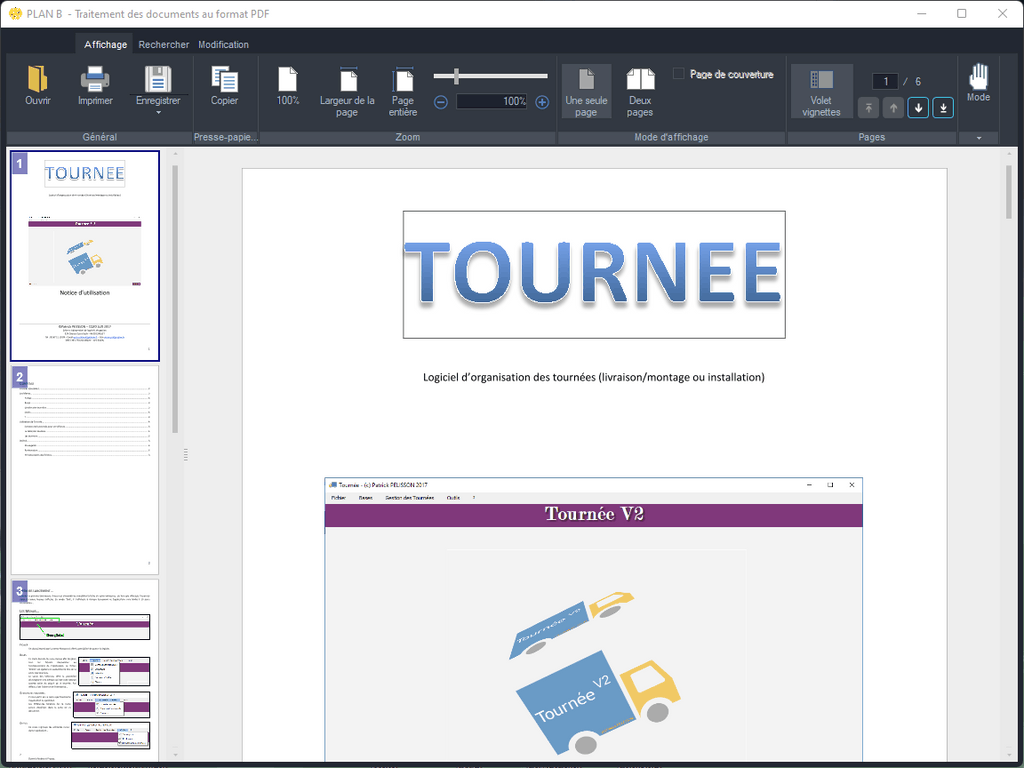Select page 3 thumbnail
Viewport: 1024px width, 768px height.
point(85,670)
